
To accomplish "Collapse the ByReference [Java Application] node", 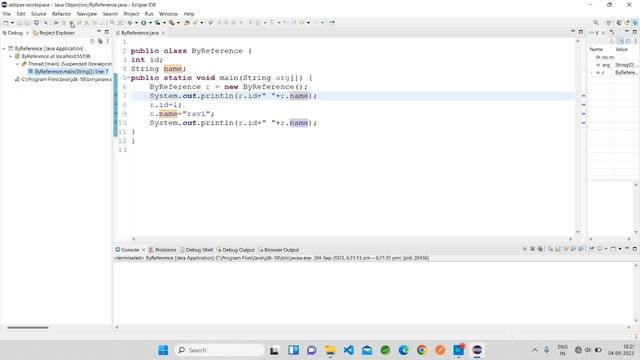I will tap(4, 49).
